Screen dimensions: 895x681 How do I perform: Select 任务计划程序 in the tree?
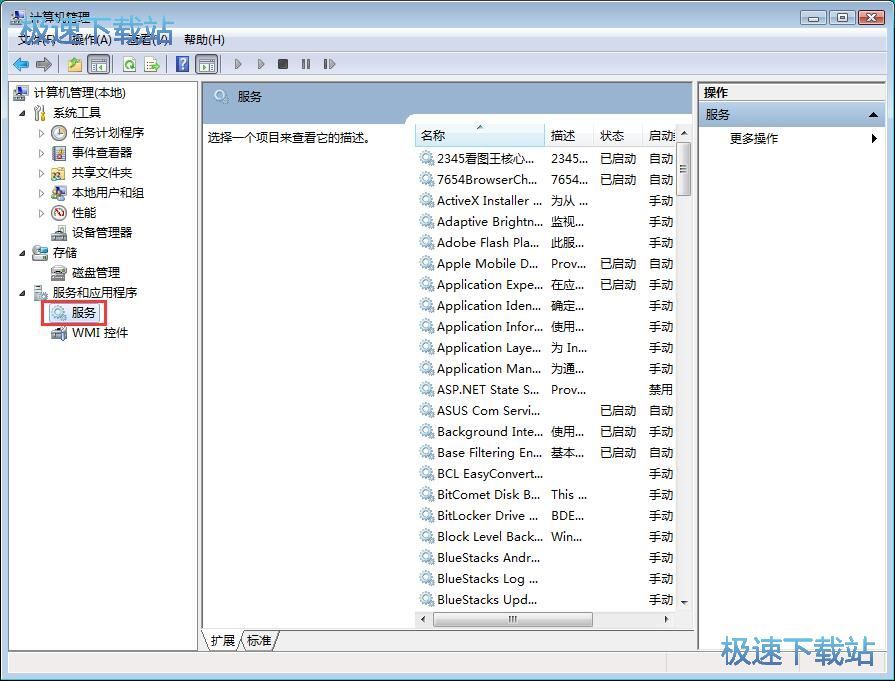point(107,133)
